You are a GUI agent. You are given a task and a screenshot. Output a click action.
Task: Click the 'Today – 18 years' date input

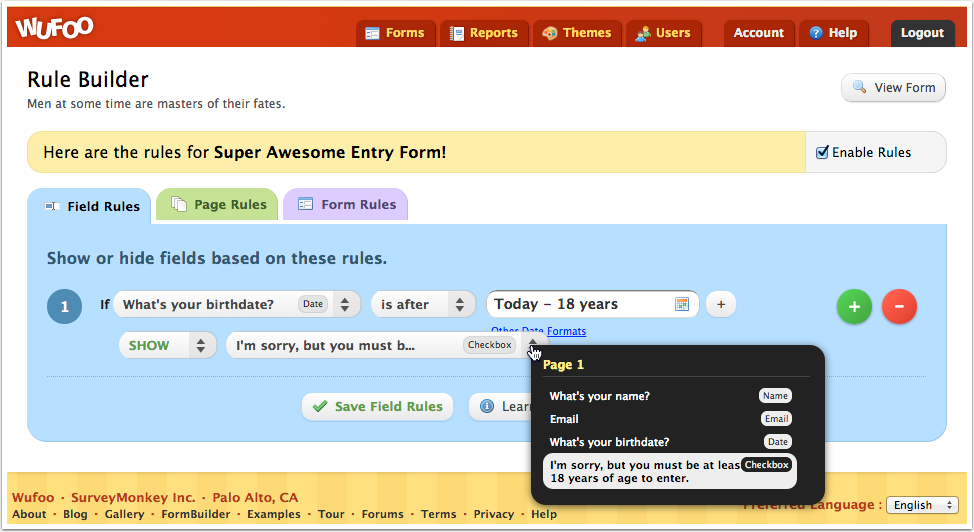click(593, 304)
